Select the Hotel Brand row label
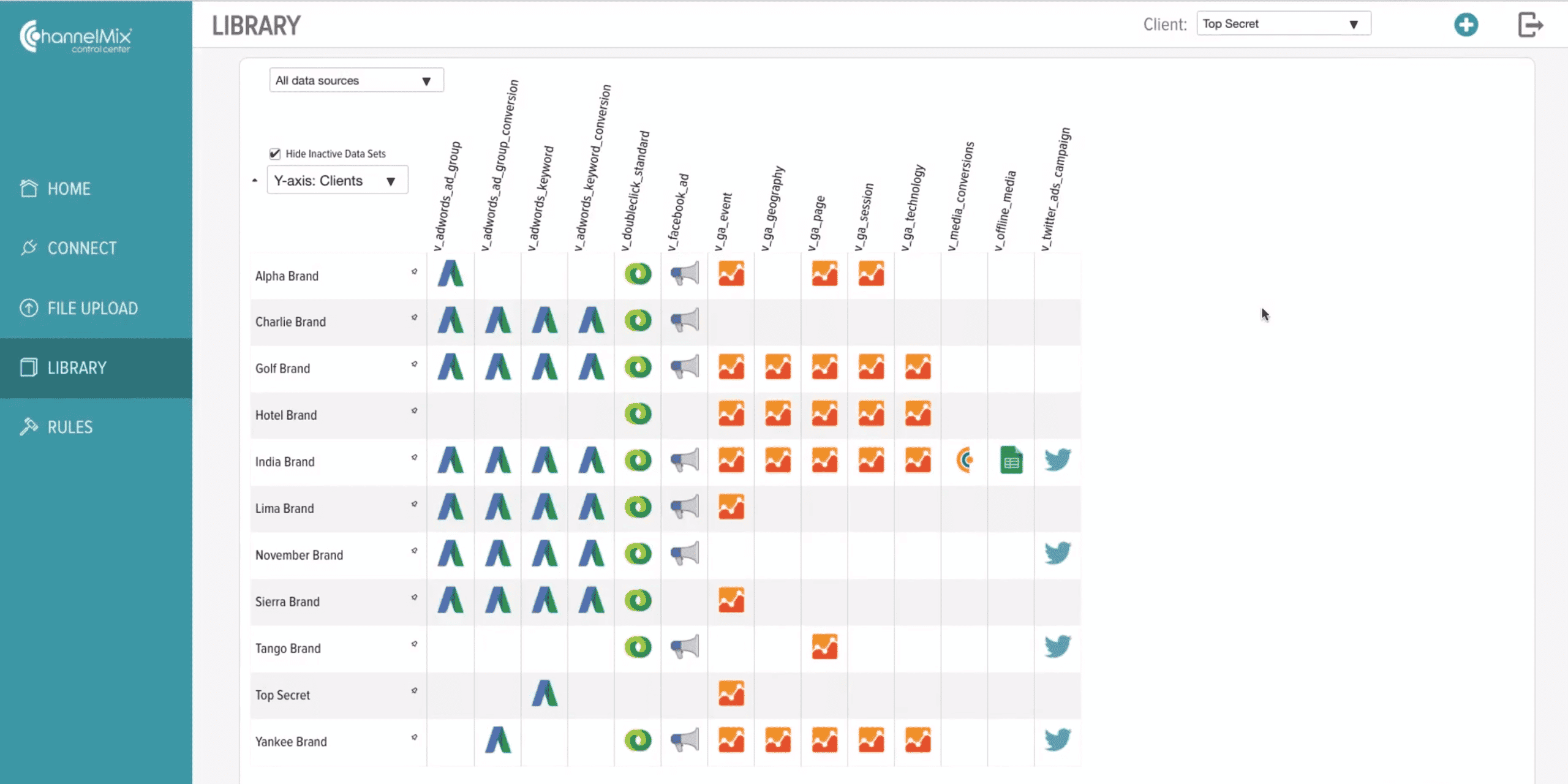The width and height of the screenshot is (1568, 784). pos(286,415)
